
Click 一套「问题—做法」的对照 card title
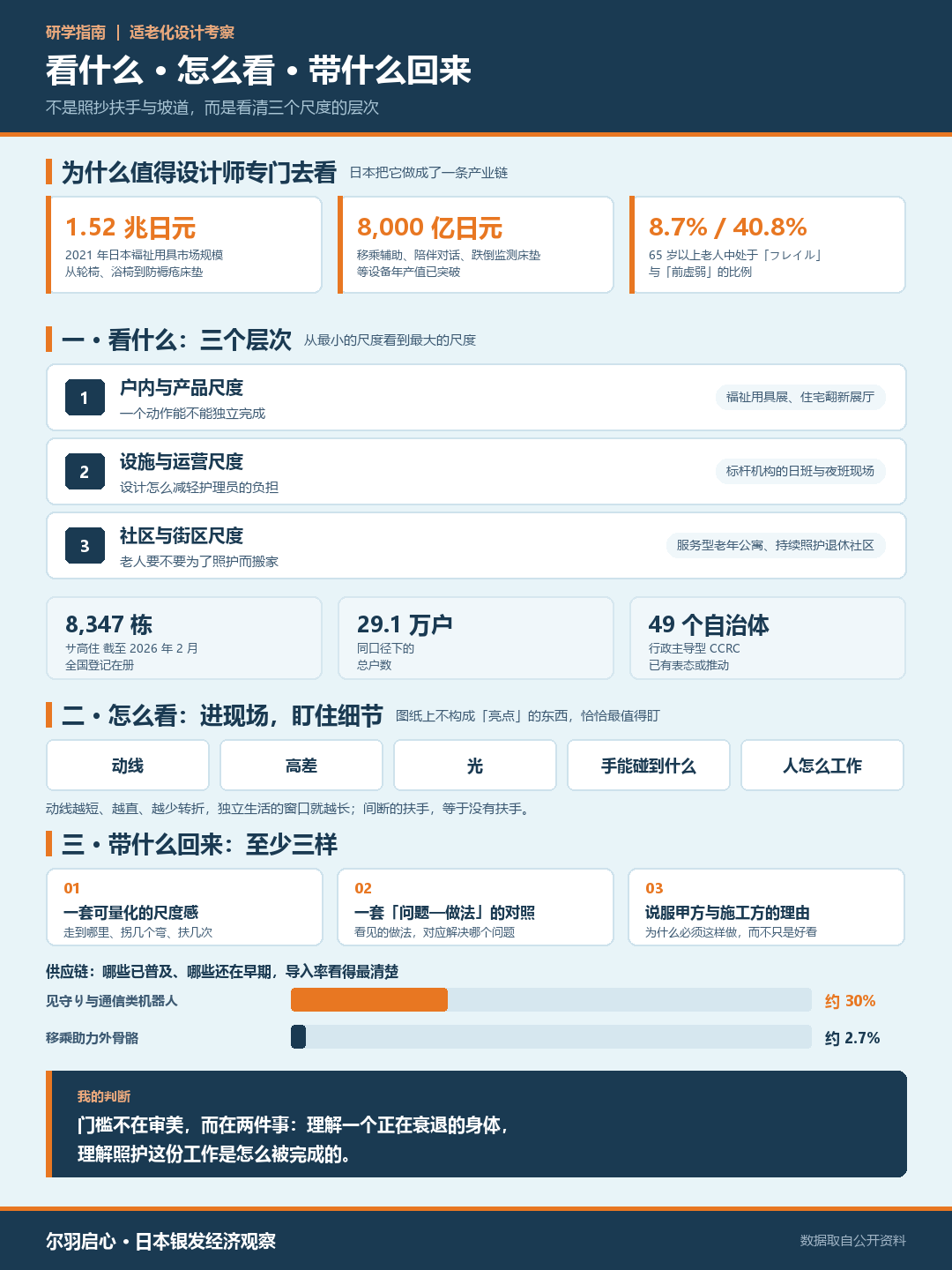(444, 912)
